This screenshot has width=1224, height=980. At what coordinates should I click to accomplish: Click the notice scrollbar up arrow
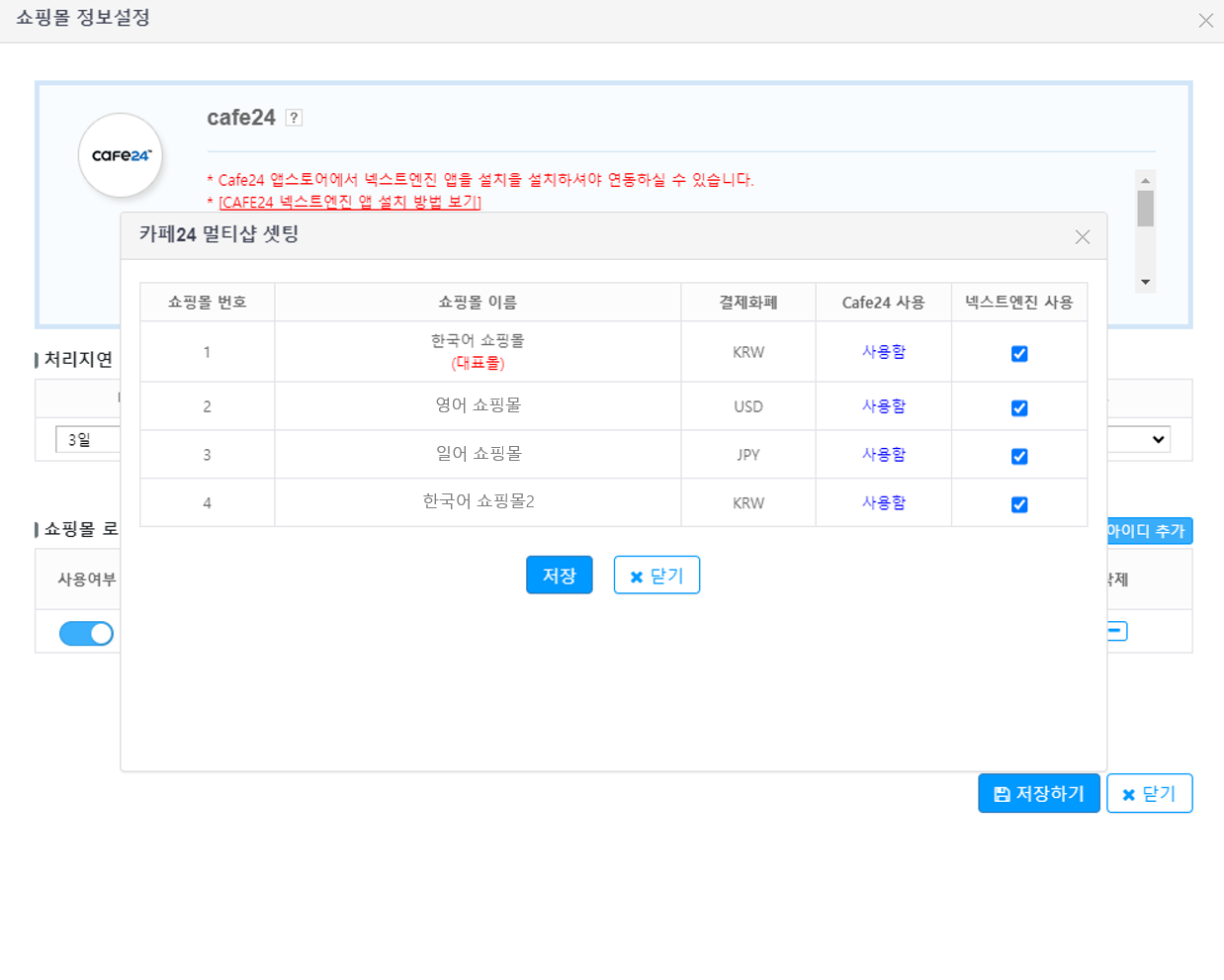[1146, 180]
